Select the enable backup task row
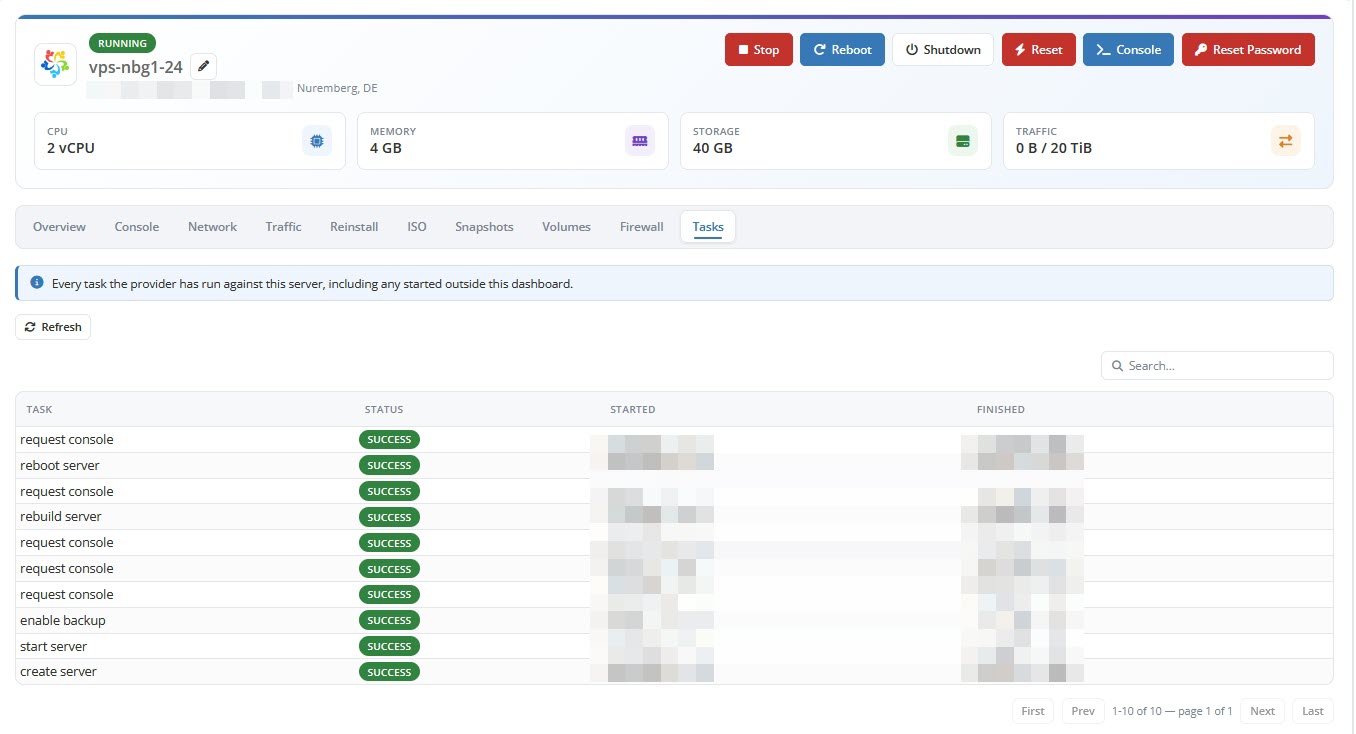Image resolution: width=1356 pixels, height=734 pixels. tap(674, 621)
